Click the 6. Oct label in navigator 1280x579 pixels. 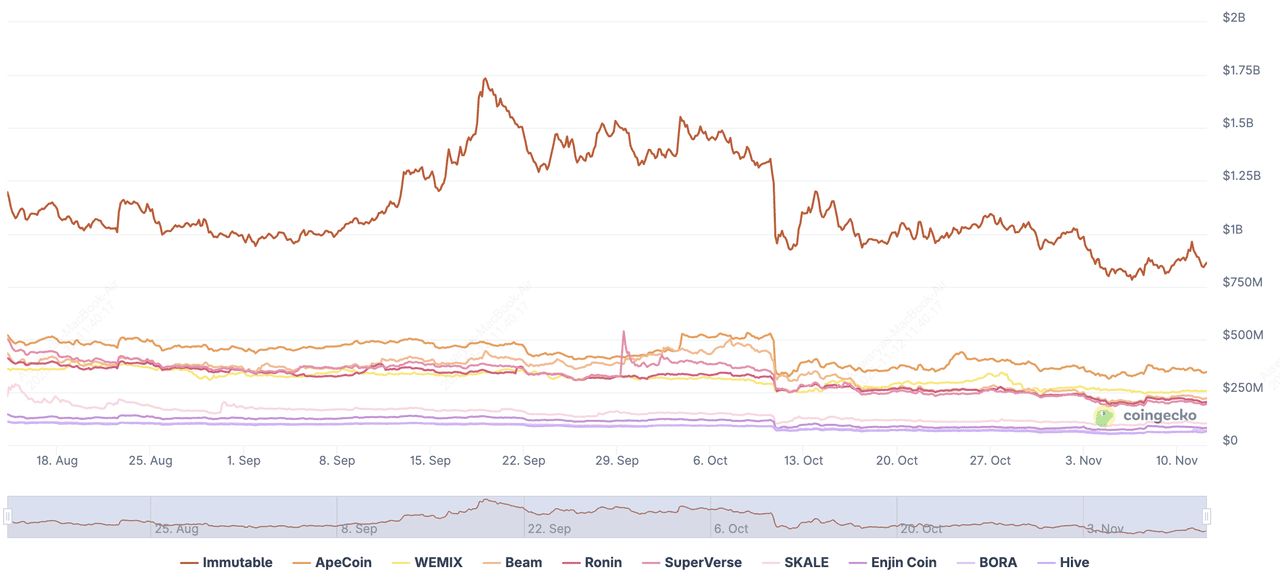731,529
